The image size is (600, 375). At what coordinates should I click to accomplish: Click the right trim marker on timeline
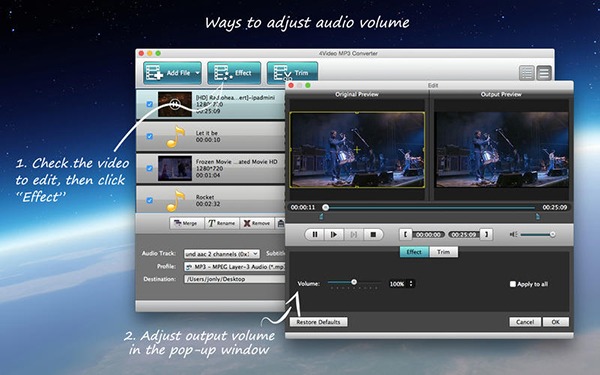pos(538,217)
